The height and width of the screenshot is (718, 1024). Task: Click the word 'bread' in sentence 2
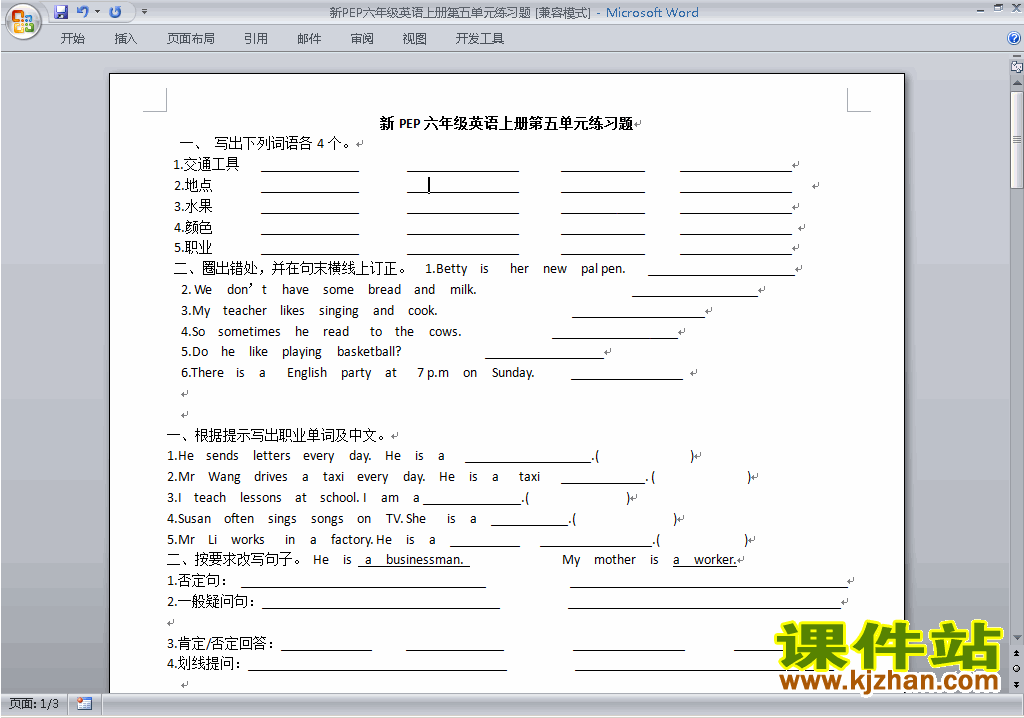click(384, 289)
